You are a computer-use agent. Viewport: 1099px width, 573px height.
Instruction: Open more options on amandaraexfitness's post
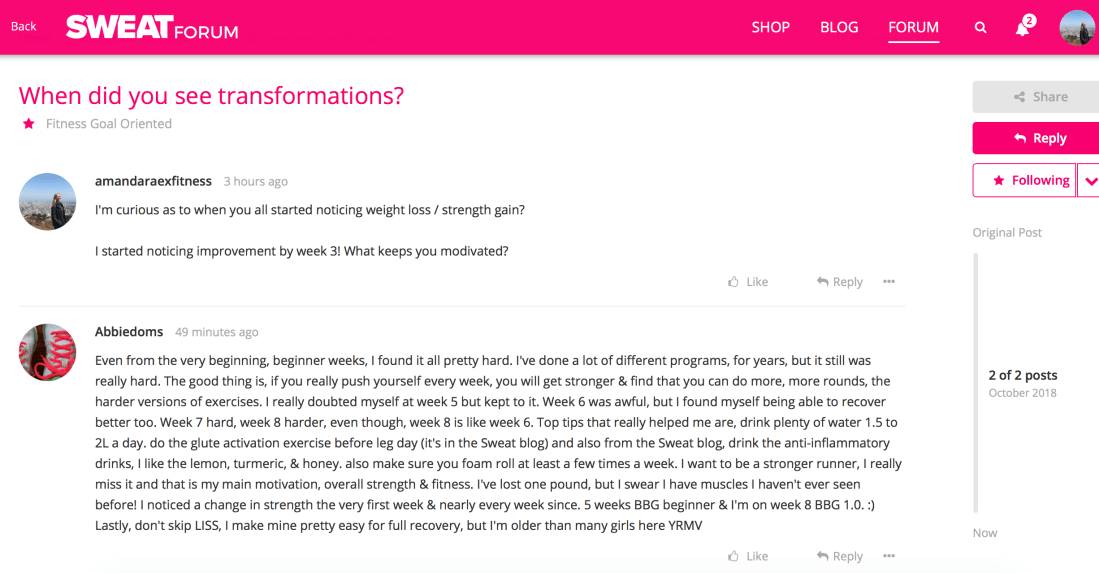(889, 282)
